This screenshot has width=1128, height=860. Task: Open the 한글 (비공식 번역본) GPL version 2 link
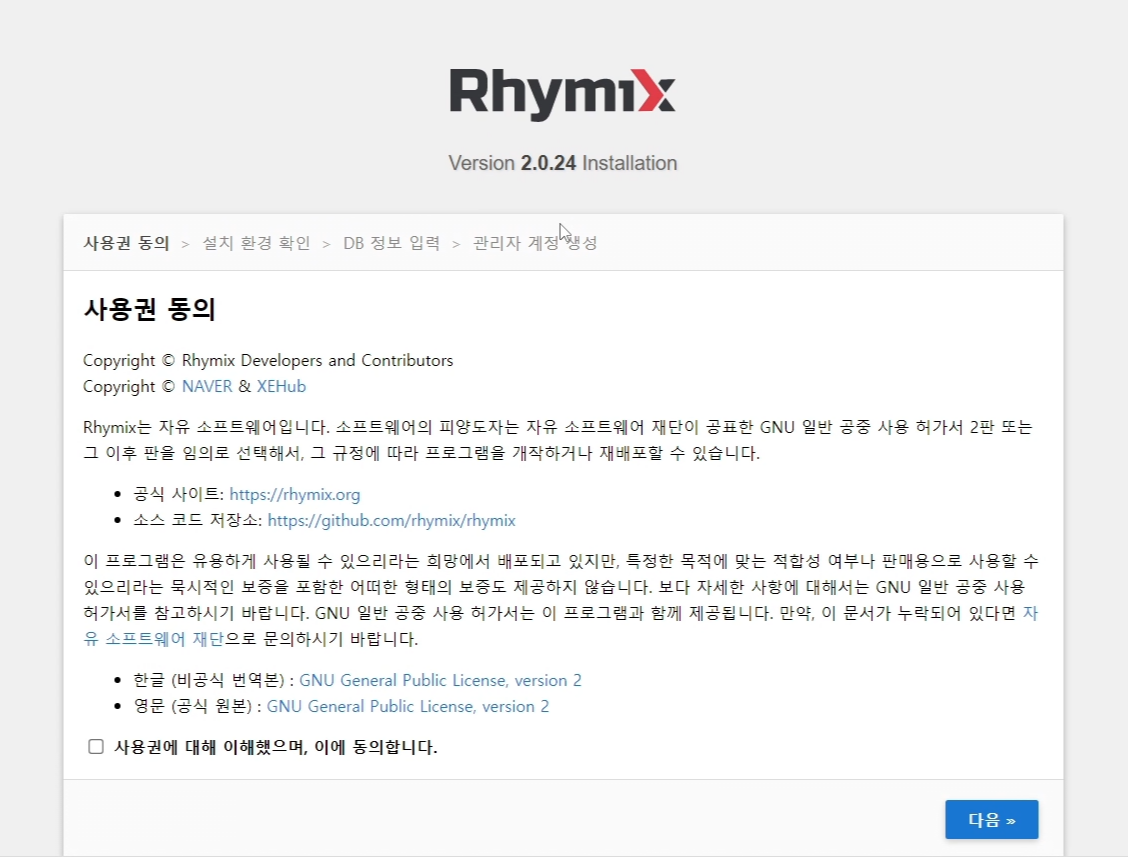[440, 680]
